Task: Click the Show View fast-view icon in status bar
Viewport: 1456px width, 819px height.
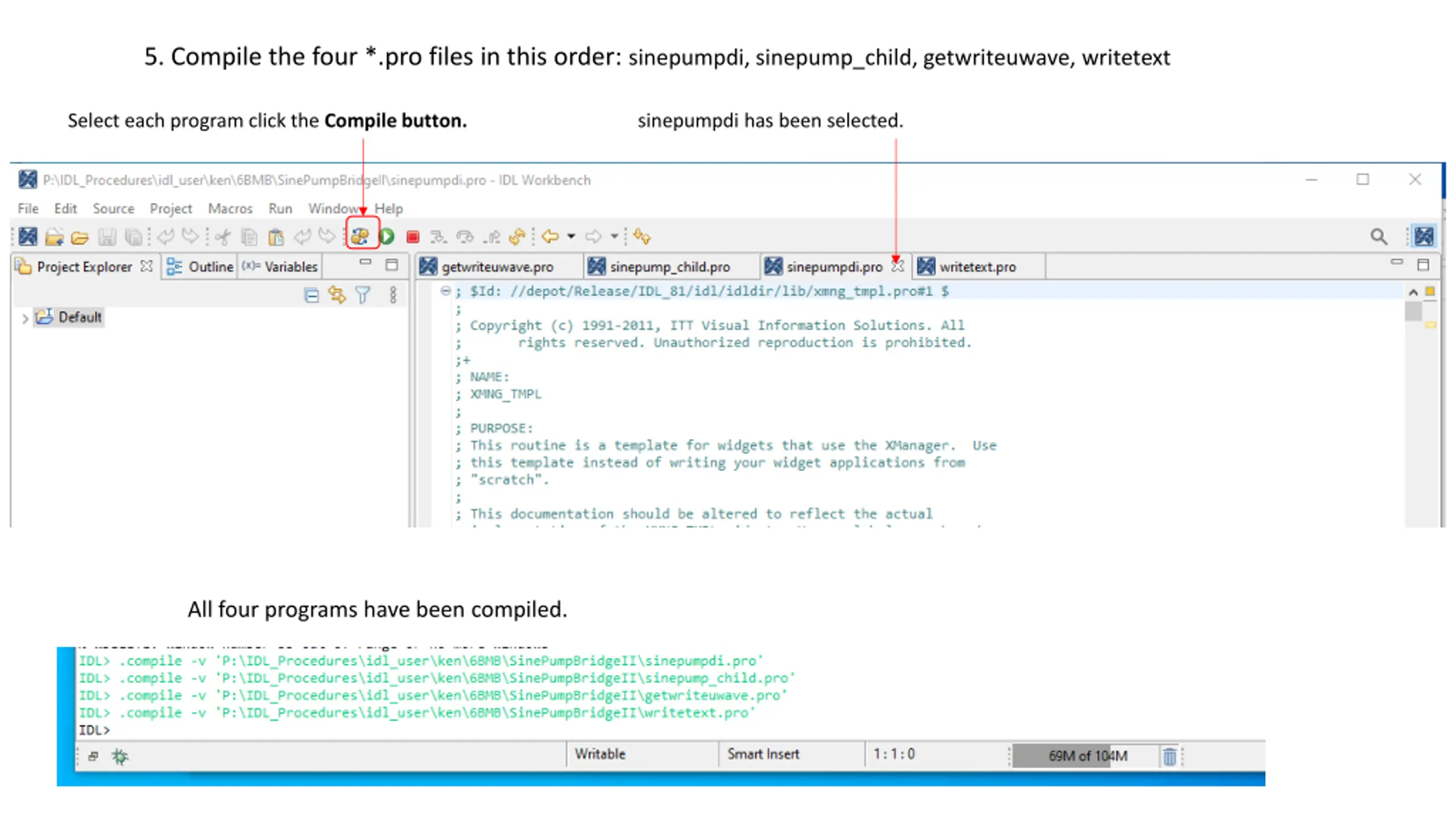Action: [x=93, y=756]
